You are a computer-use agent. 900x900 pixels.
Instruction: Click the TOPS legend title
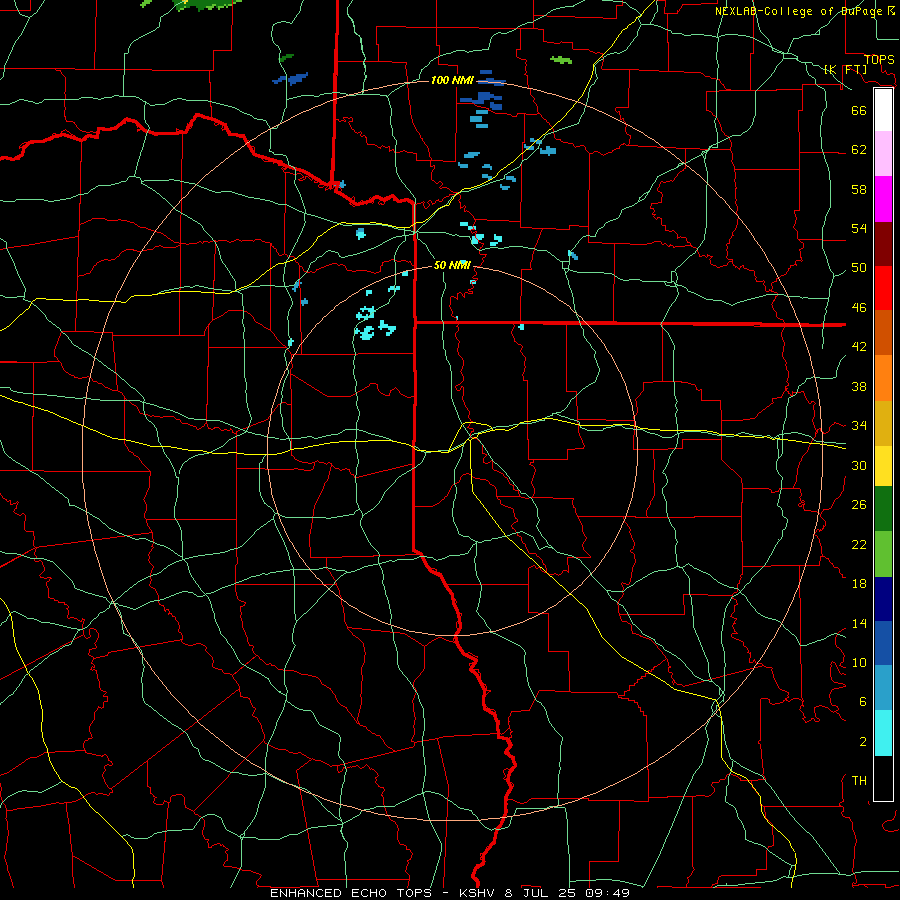point(879,60)
